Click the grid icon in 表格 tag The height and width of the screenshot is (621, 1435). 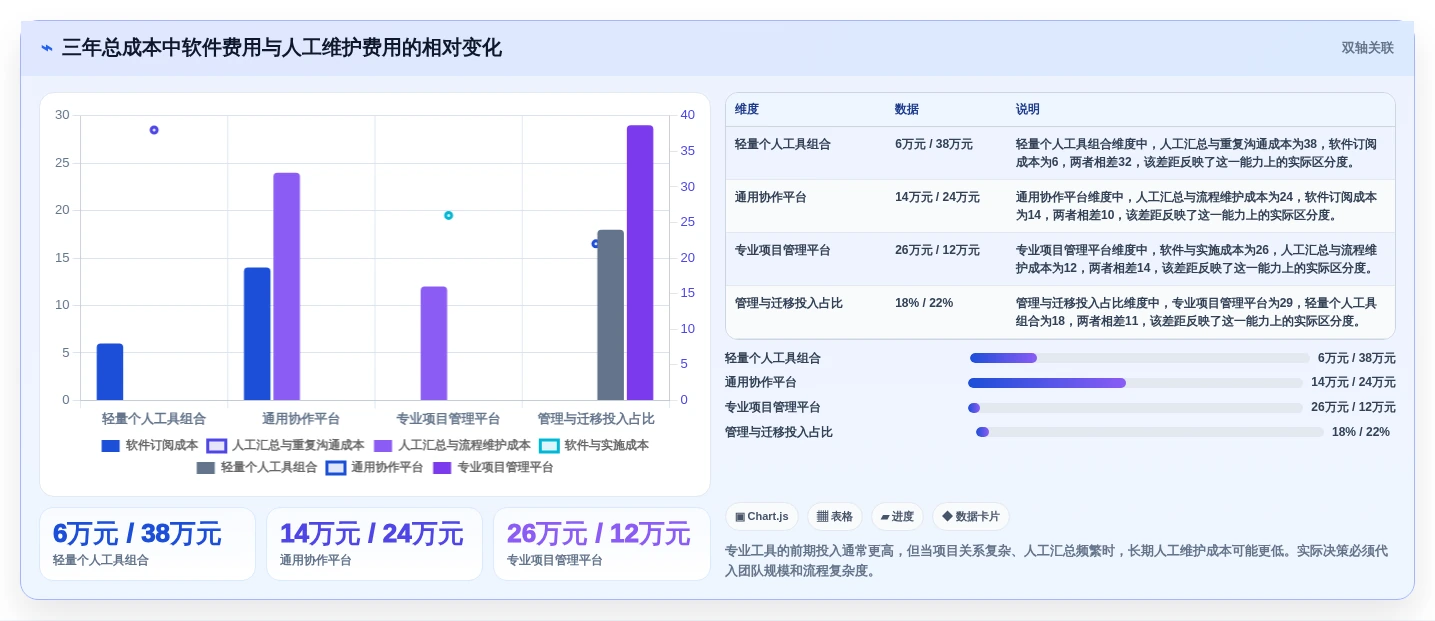click(822, 517)
